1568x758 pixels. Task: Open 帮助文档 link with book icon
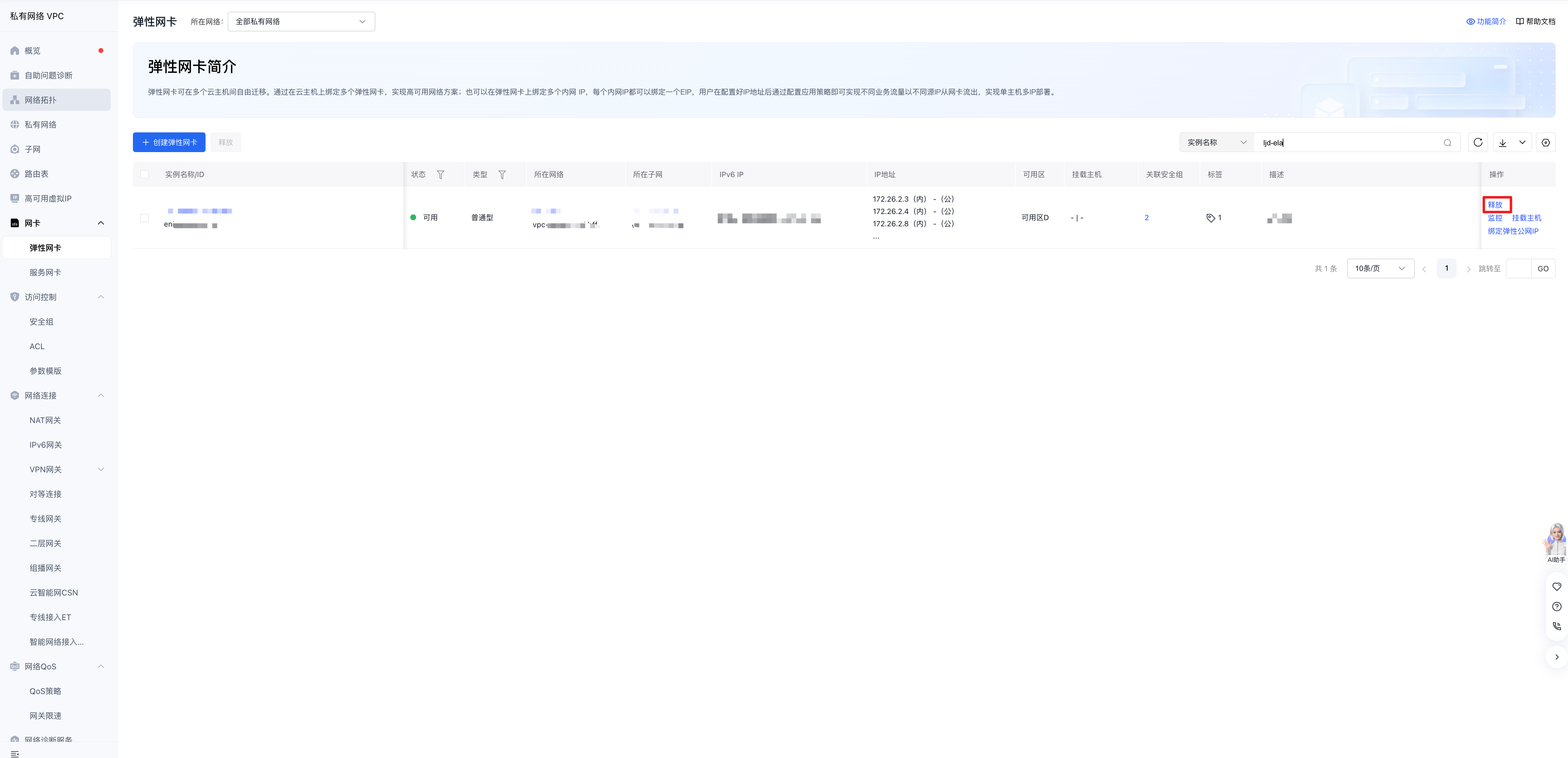(1535, 21)
